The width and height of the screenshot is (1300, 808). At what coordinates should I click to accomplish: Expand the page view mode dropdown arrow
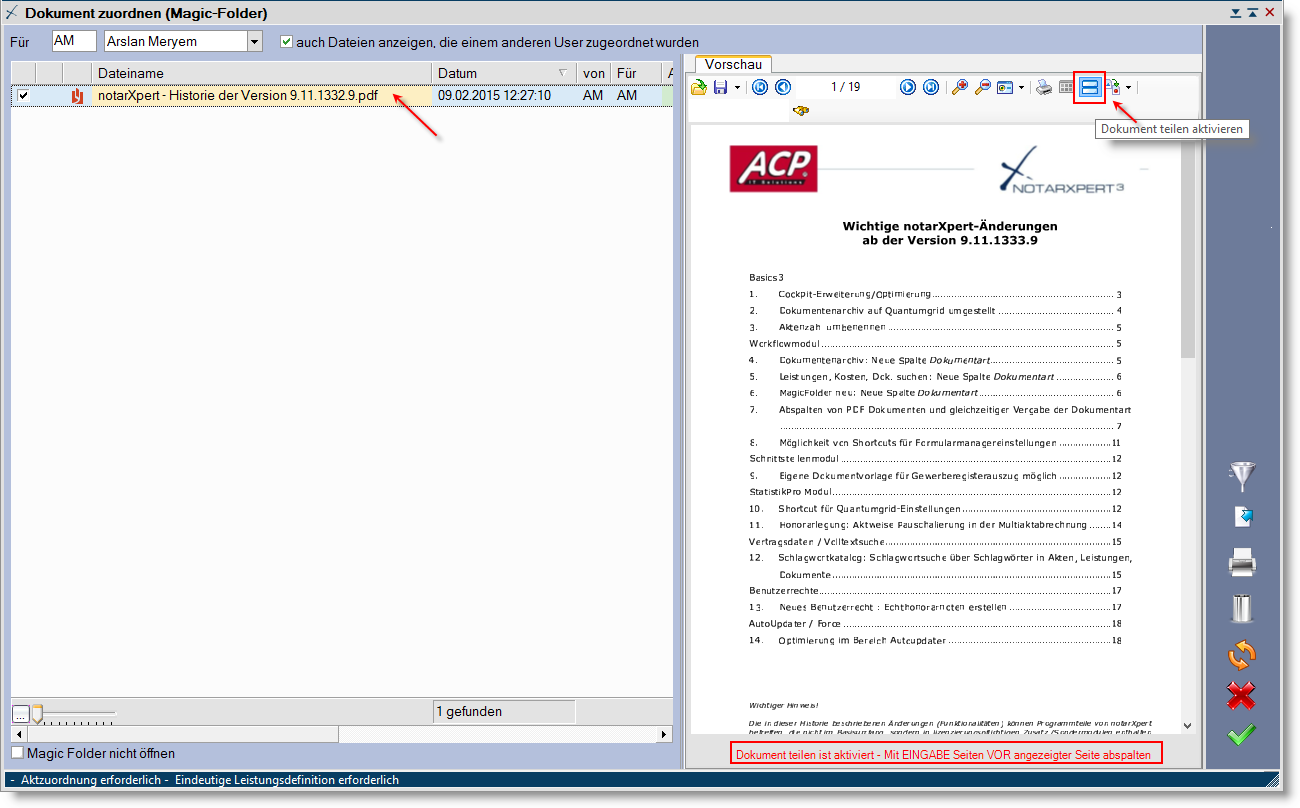click(1021, 88)
